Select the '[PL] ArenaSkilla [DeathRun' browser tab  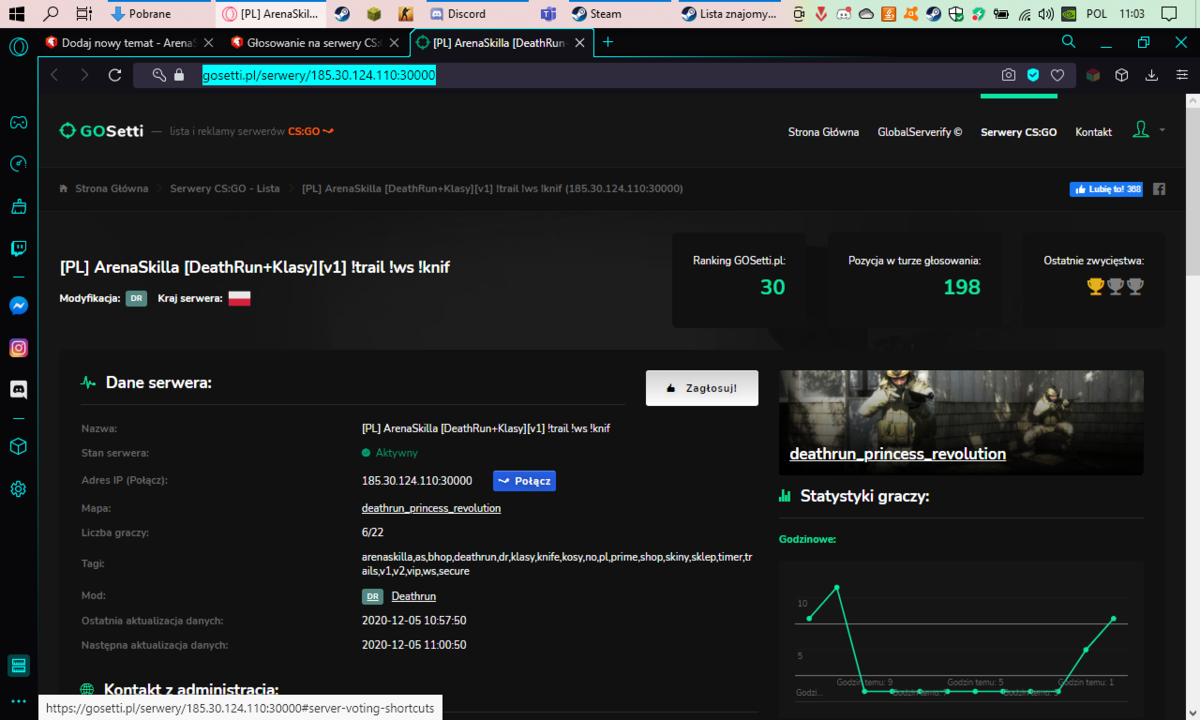pyautogui.click(x=502, y=42)
